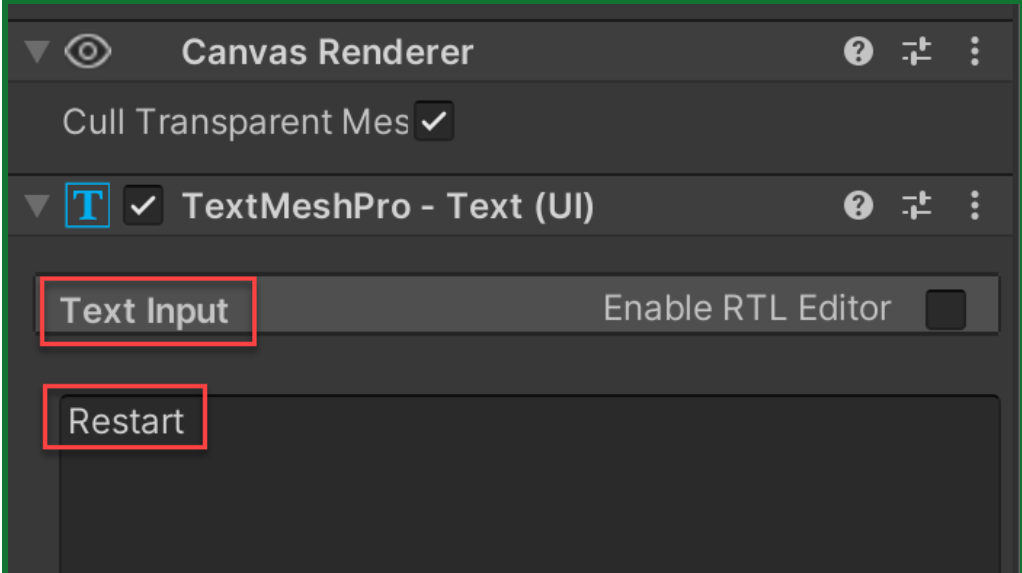Click the TextMeshPro blue T icon
Viewport: 1022px width, 573px height.
pos(89,206)
